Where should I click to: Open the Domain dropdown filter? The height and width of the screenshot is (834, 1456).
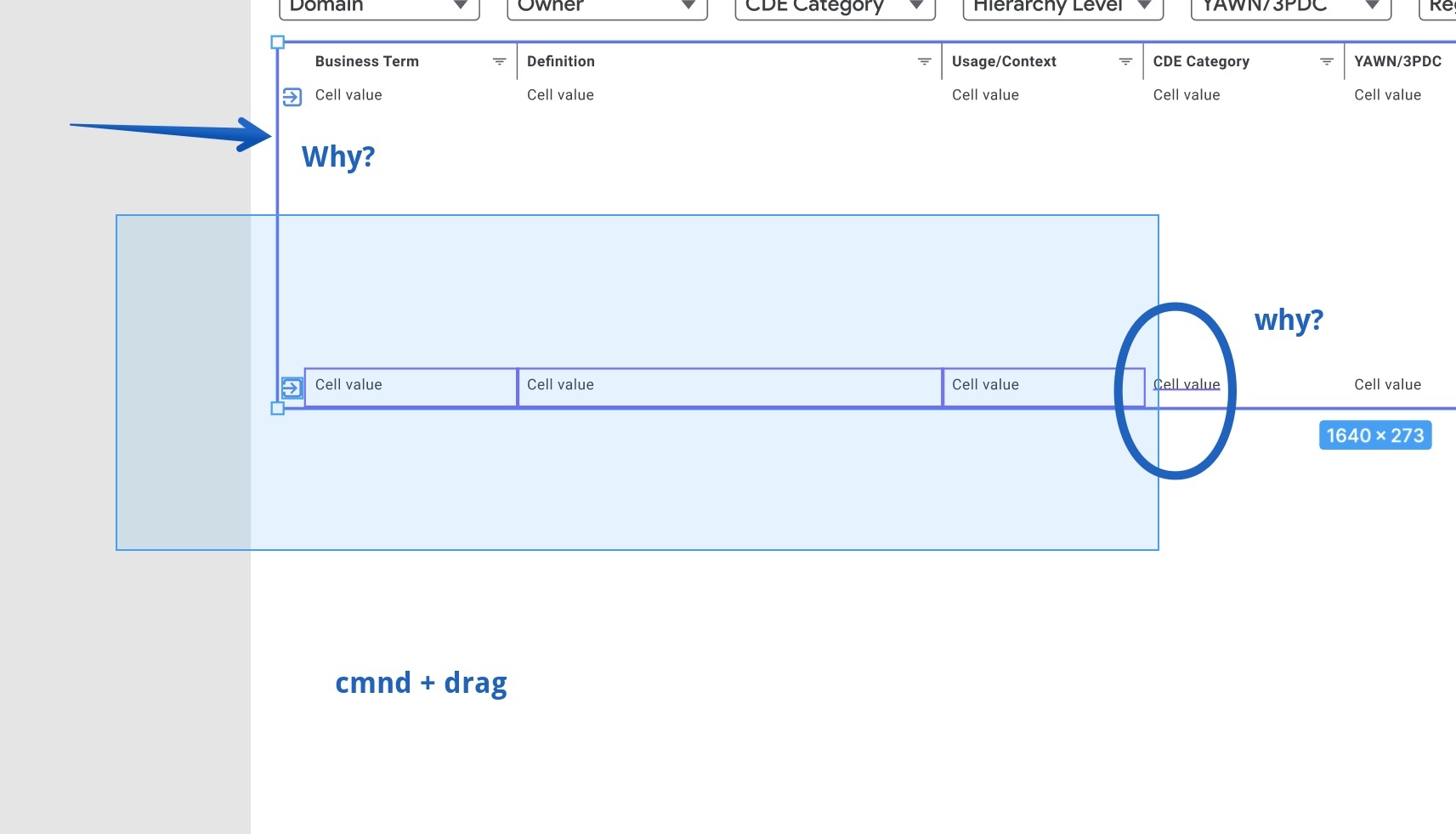[x=379, y=7]
